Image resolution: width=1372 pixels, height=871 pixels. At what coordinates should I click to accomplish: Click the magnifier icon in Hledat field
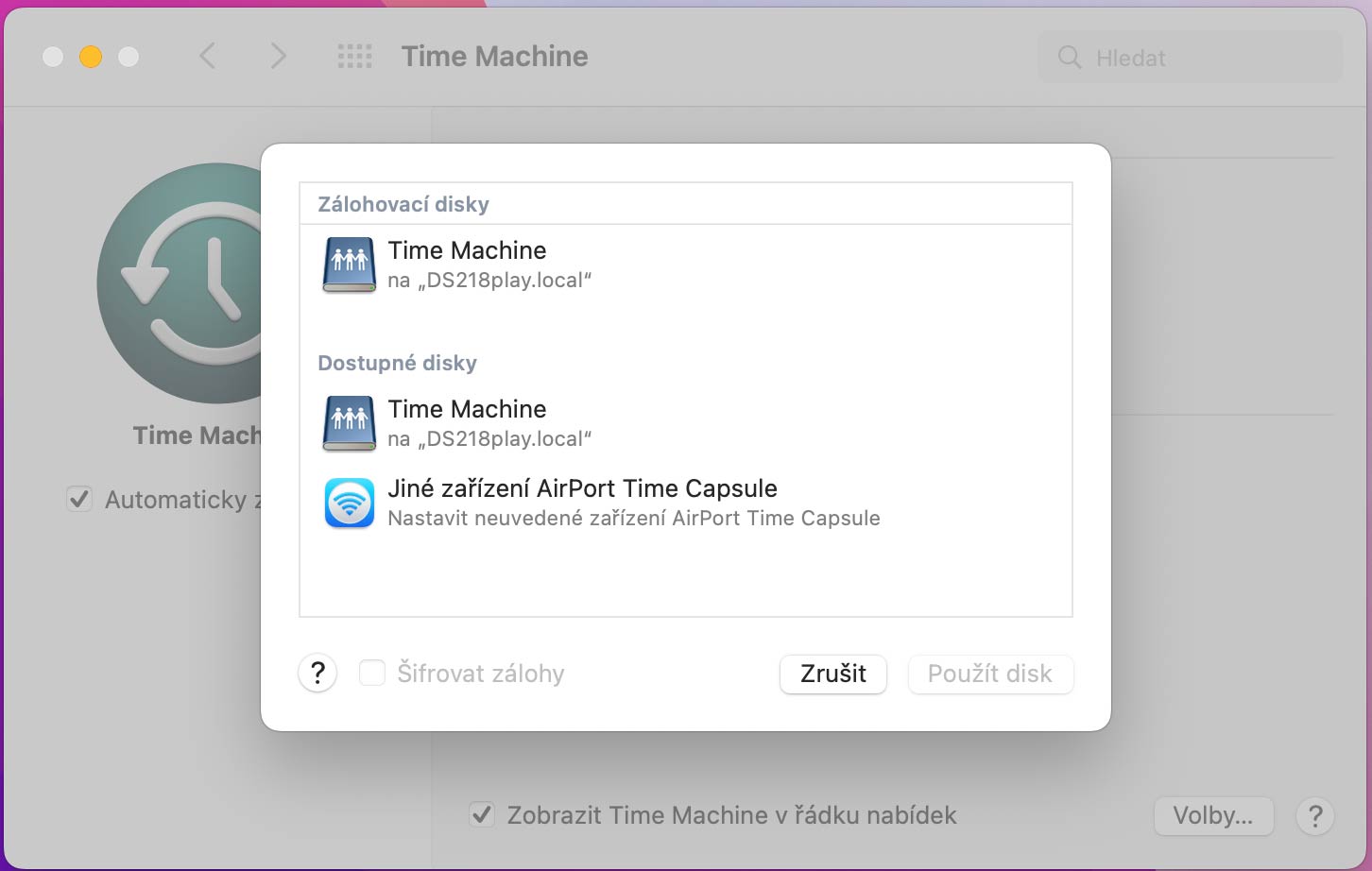tap(1070, 58)
